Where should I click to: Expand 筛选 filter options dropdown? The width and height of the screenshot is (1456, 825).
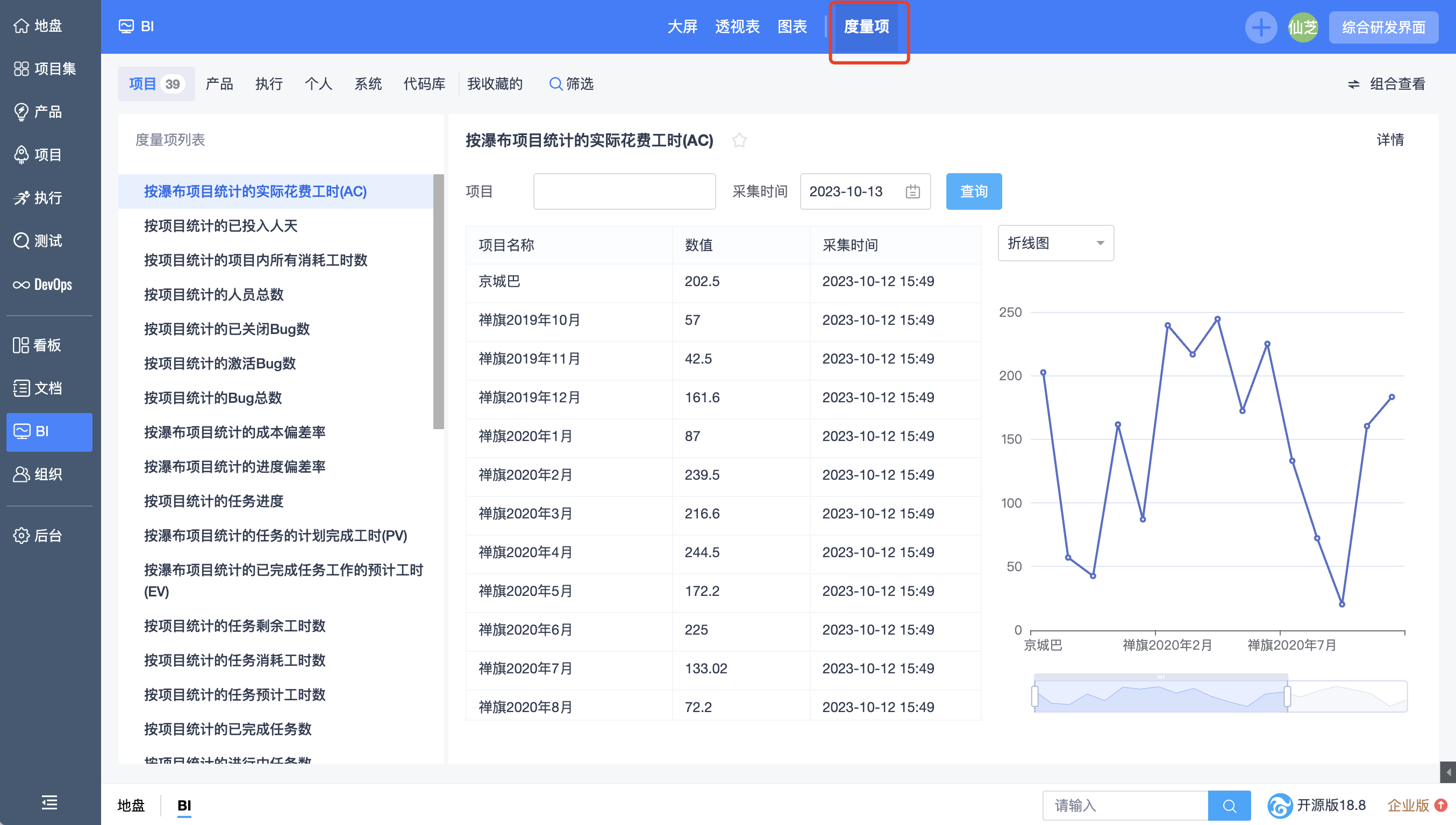571,83
